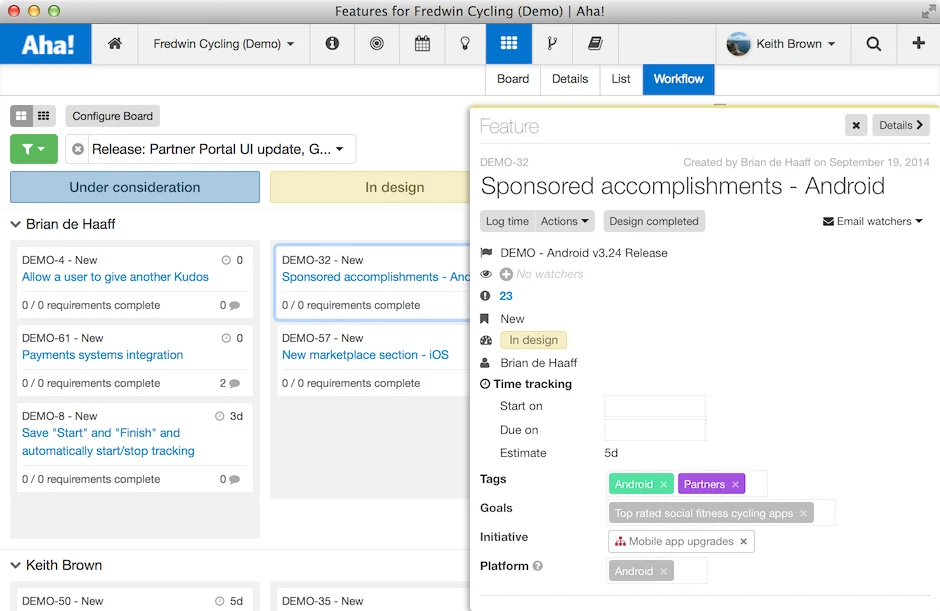Click the Start on date field

pos(655,406)
